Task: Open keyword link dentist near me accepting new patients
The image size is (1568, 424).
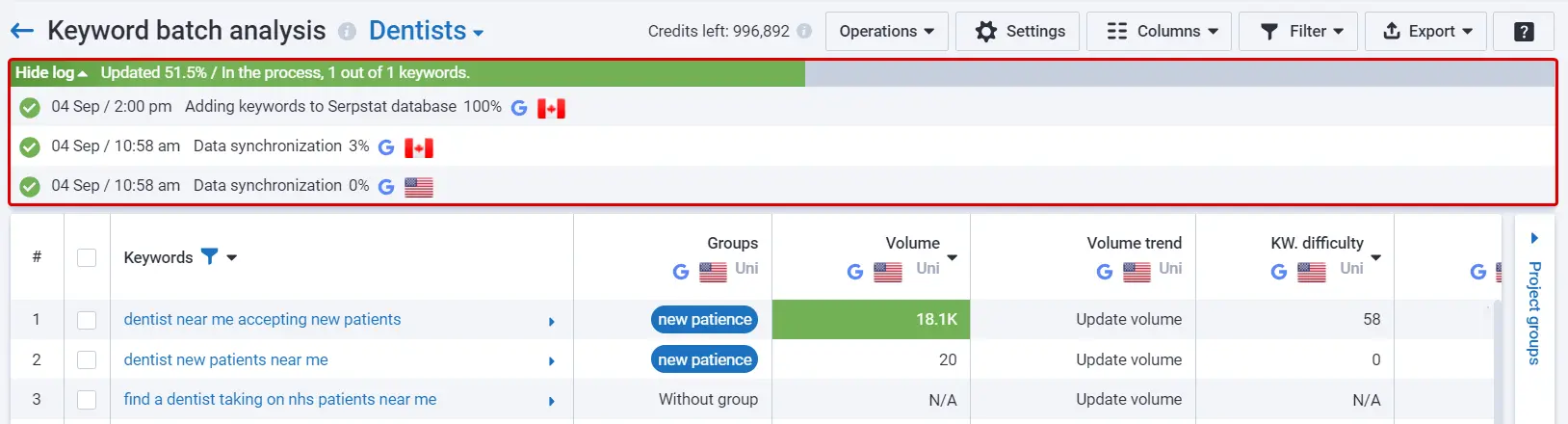Action: coord(262,319)
